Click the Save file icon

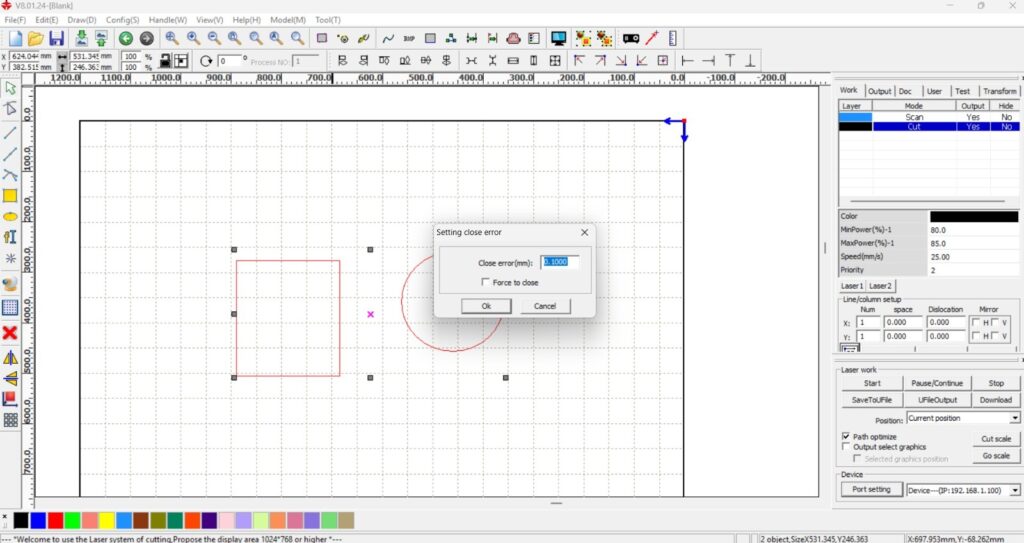[x=56, y=38]
